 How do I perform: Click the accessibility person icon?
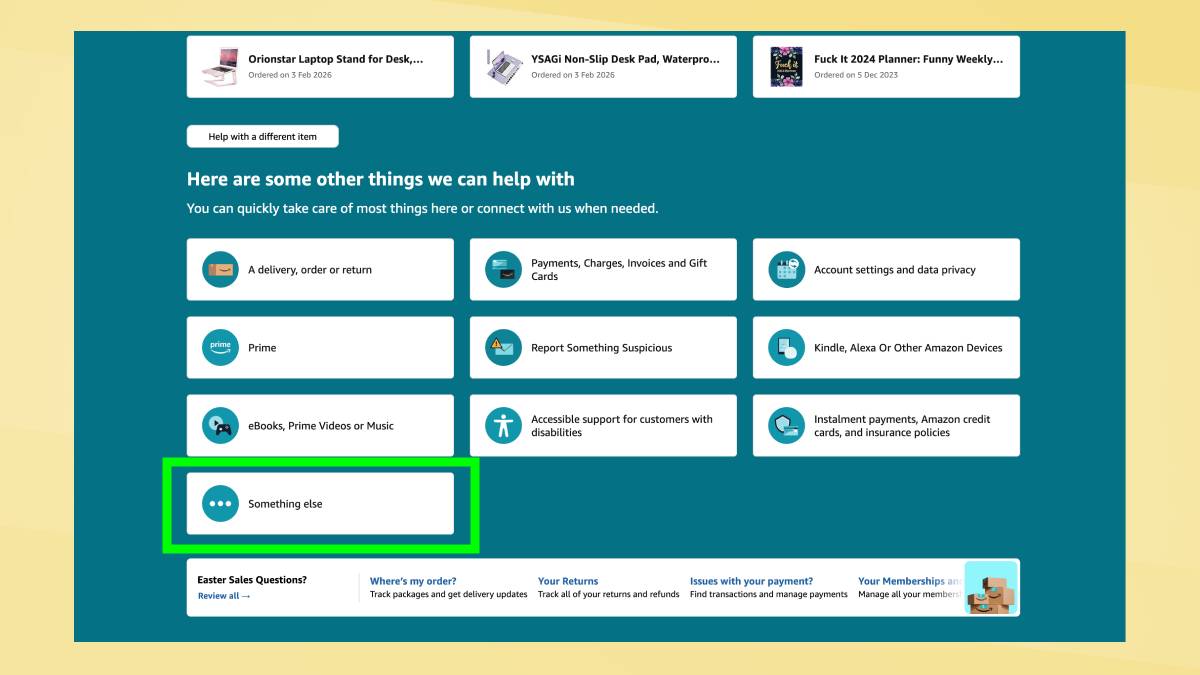(503, 426)
